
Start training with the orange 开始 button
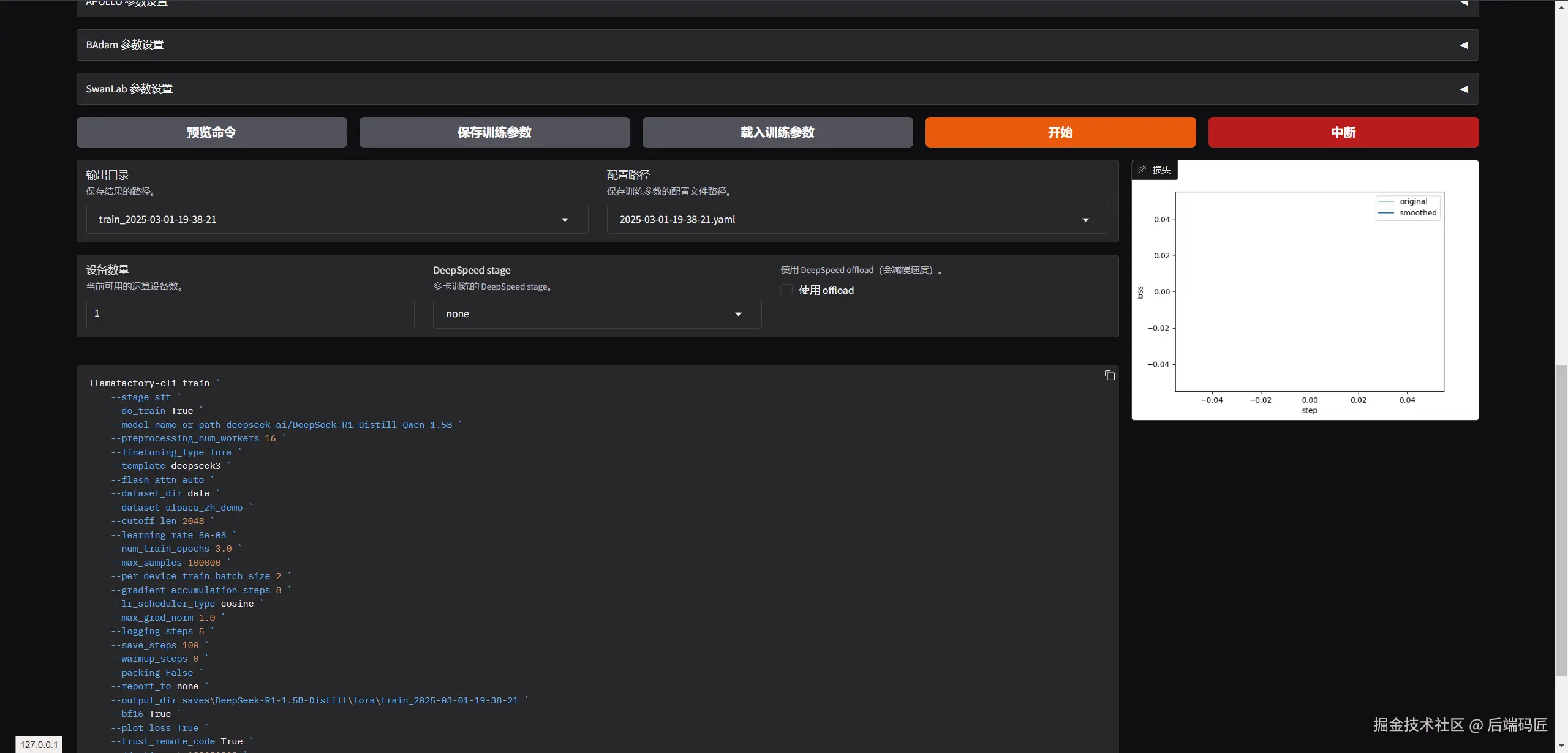click(1060, 132)
